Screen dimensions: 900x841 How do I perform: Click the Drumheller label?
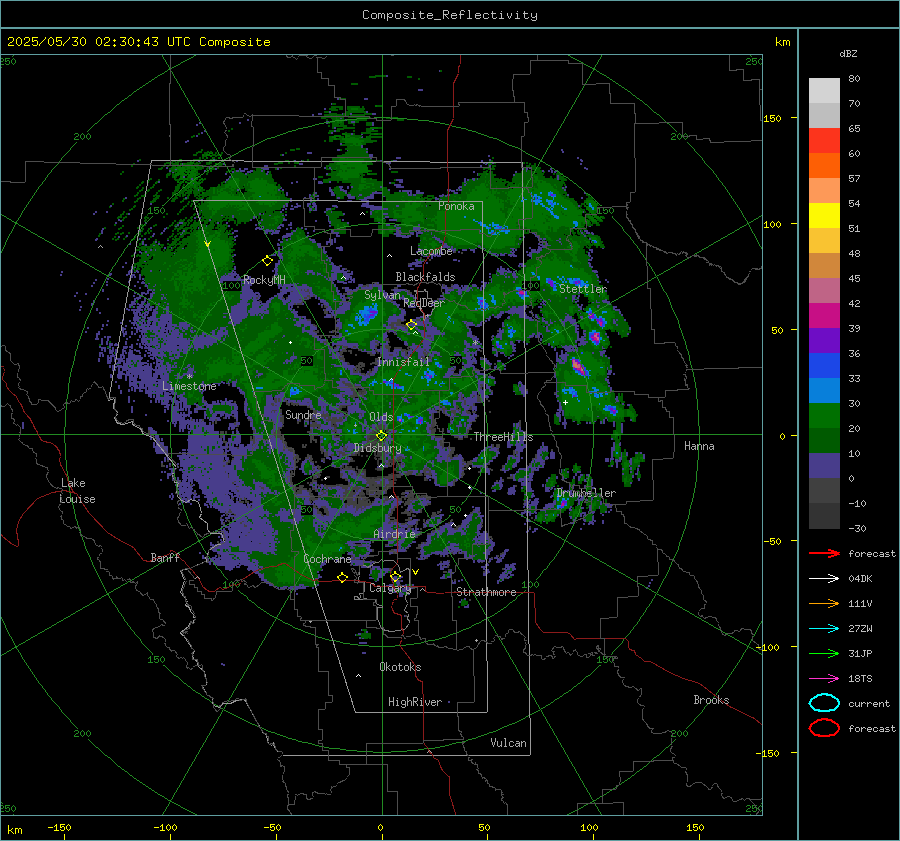point(586,493)
